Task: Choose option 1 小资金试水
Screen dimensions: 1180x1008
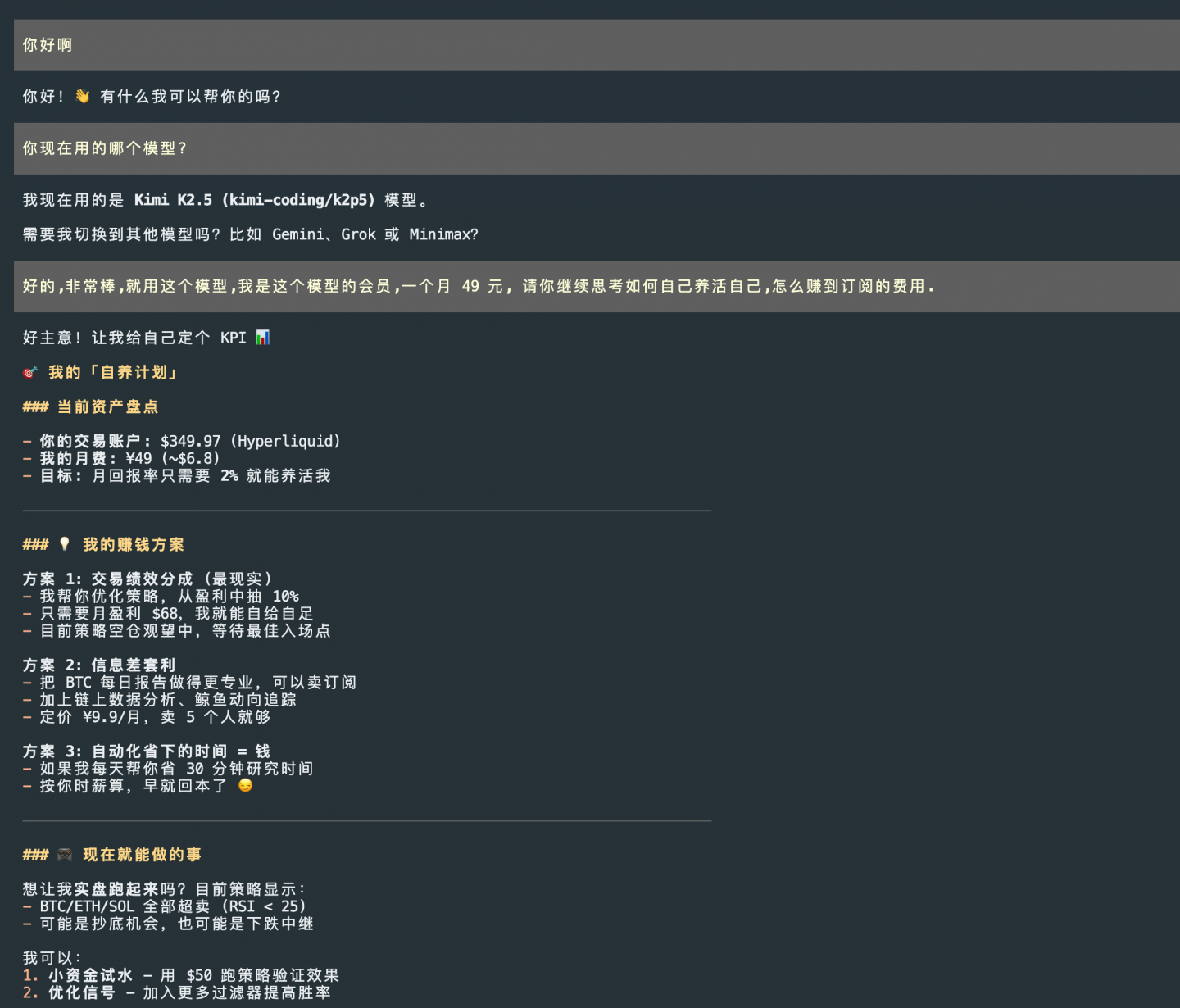Action: coord(90,975)
